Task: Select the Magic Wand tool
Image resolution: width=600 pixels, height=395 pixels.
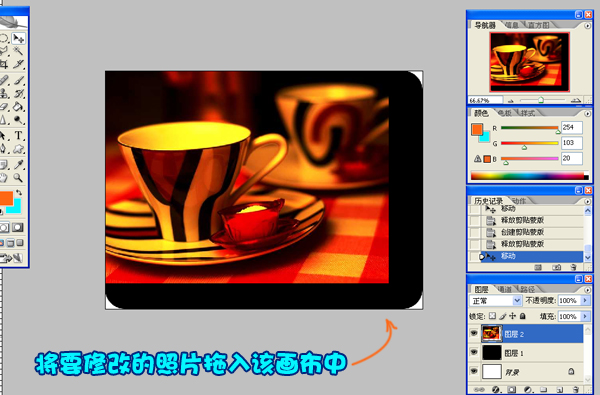Action: pos(18,51)
